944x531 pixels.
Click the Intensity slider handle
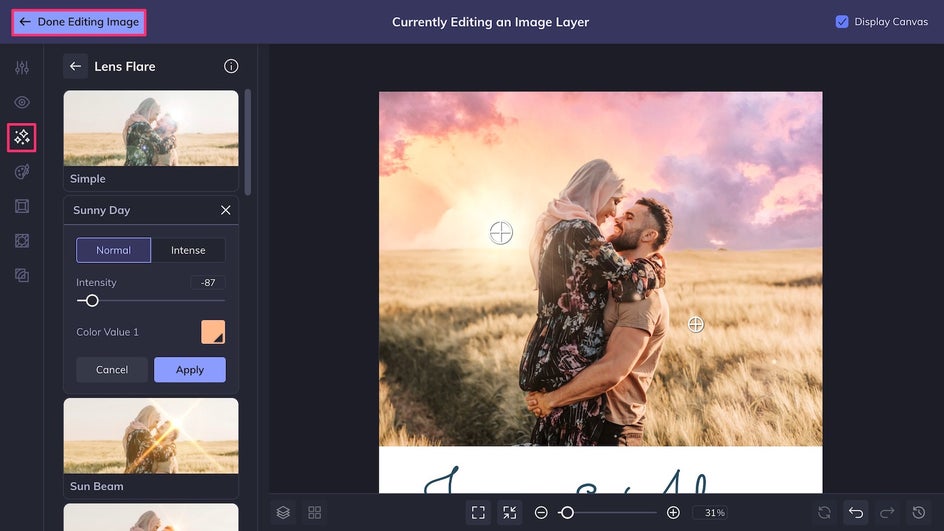92,300
